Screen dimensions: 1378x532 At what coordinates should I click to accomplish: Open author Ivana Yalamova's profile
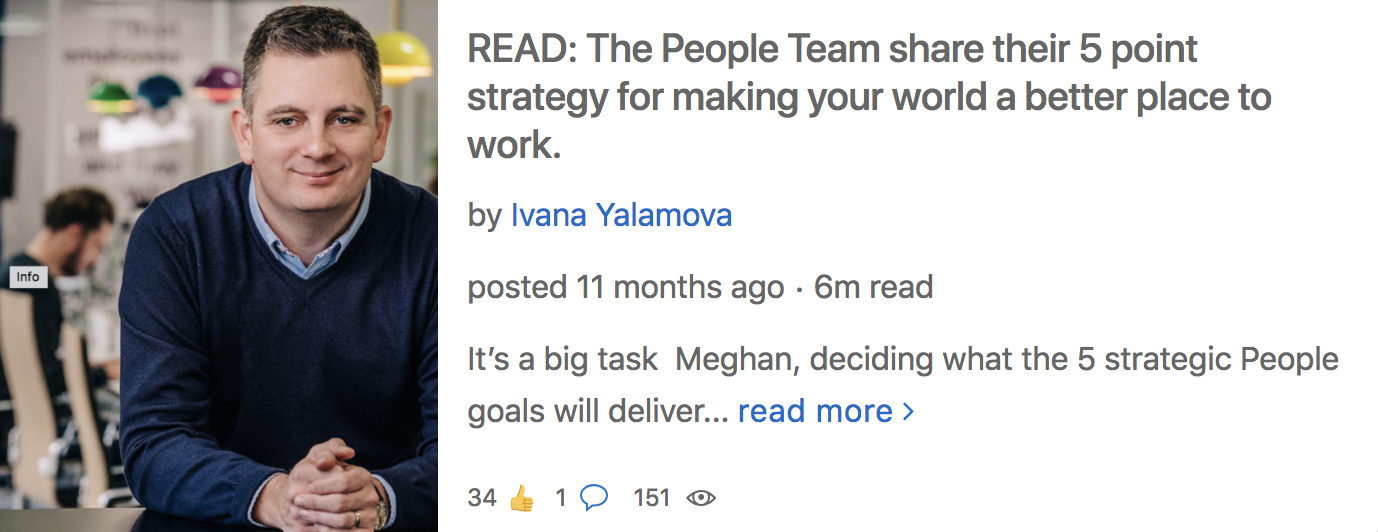point(621,214)
